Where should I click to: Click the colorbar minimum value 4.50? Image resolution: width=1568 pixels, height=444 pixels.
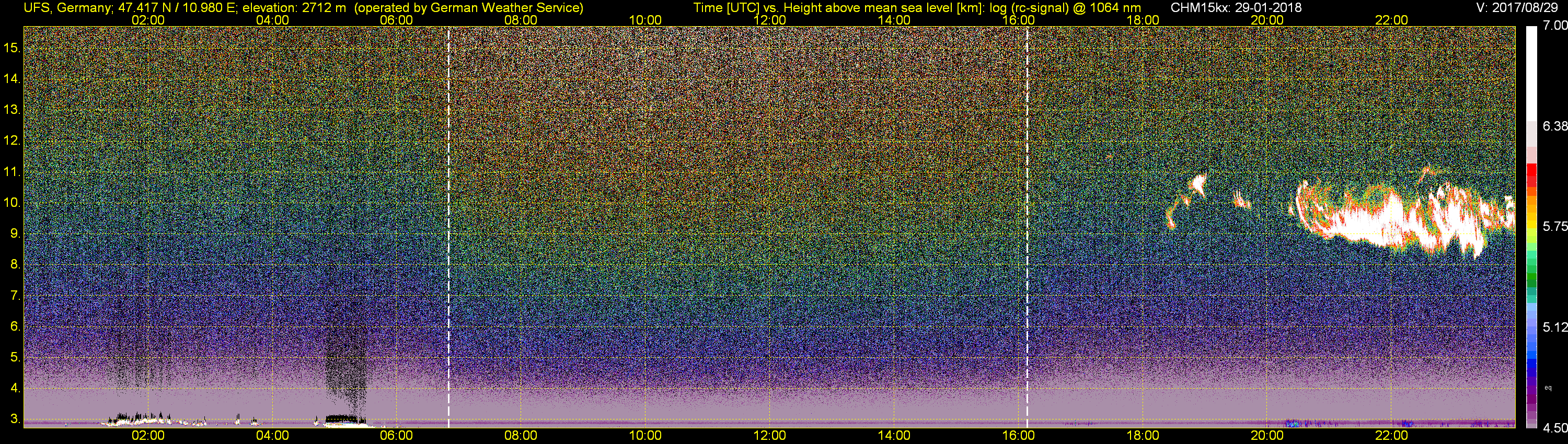pyautogui.click(x=1555, y=428)
